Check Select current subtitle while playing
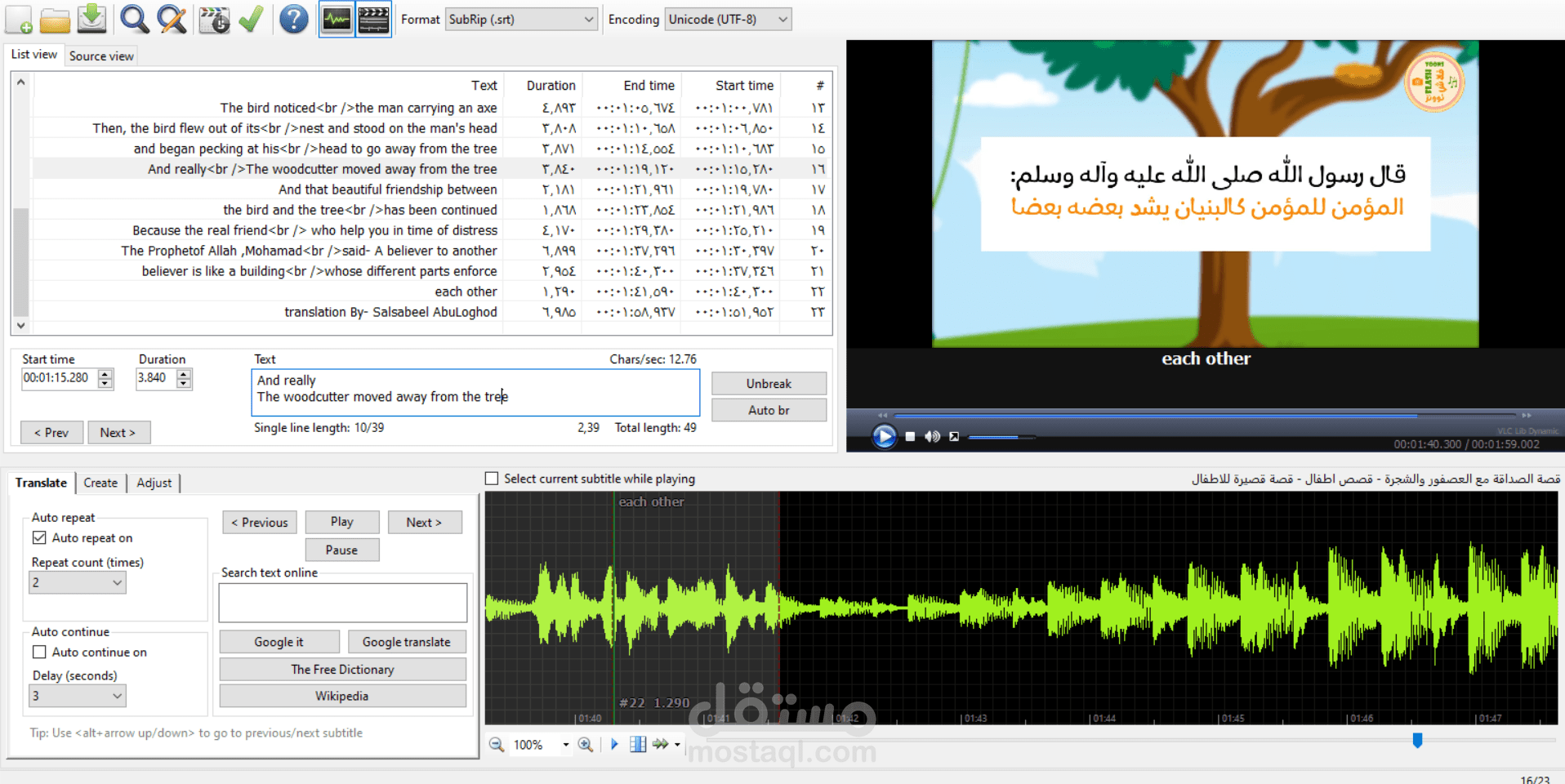The image size is (1565, 784). (x=492, y=479)
